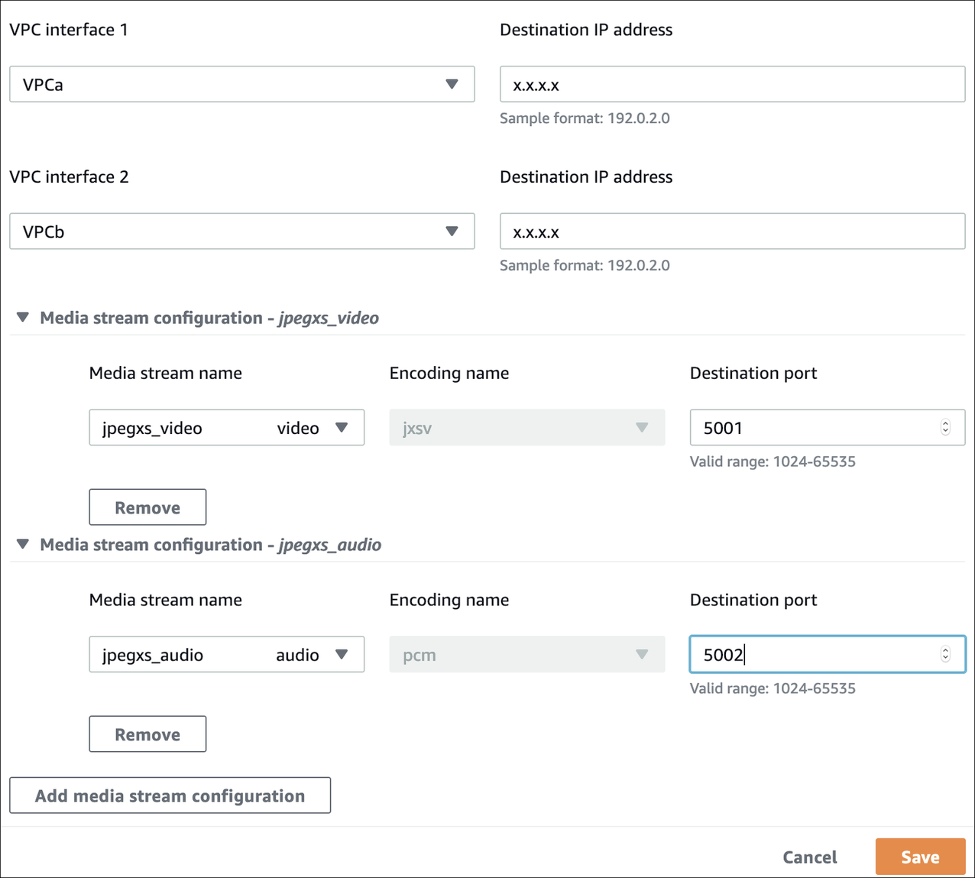977x879 pixels.
Task: Click the destination port 5001 field
Action: point(810,428)
